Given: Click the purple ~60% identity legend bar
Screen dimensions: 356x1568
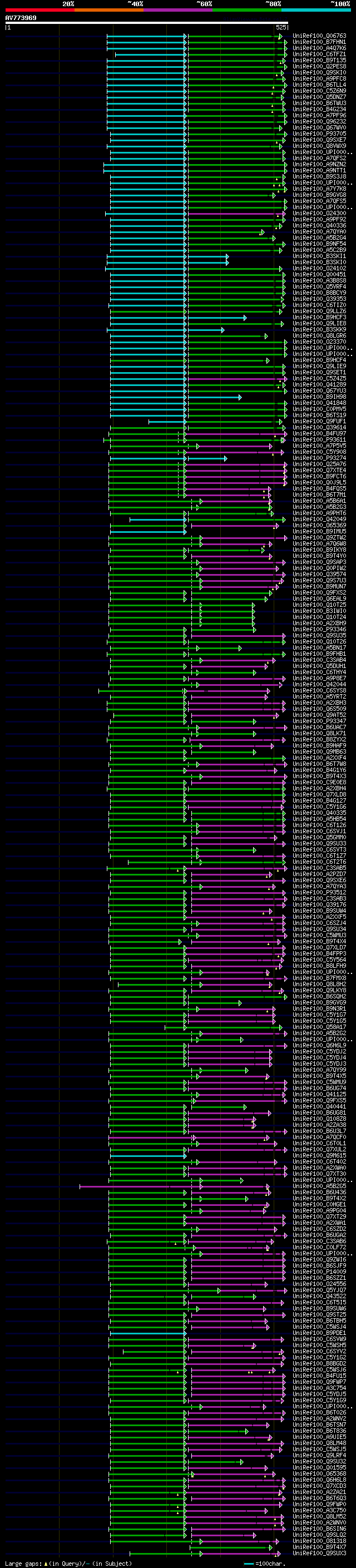Looking at the screenshot, I should pyautogui.click(x=177, y=10).
